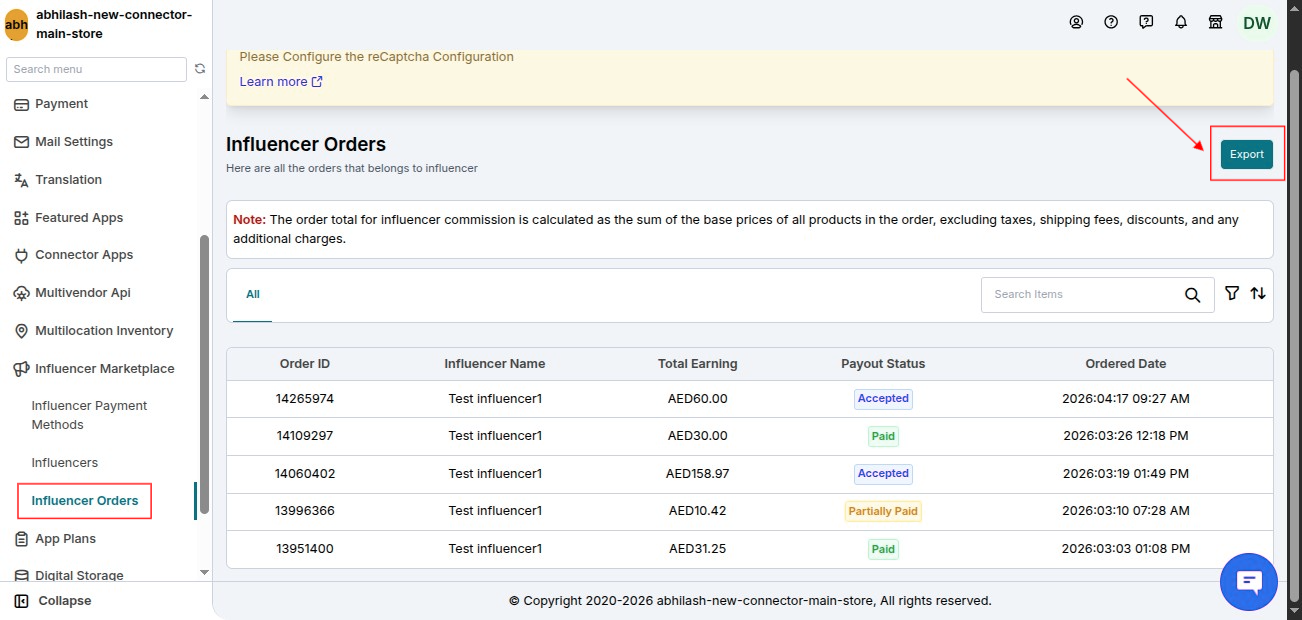The image size is (1302, 620).
Task: Click the Ordered Date column header
Action: pyautogui.click(x=1126, y=364)
